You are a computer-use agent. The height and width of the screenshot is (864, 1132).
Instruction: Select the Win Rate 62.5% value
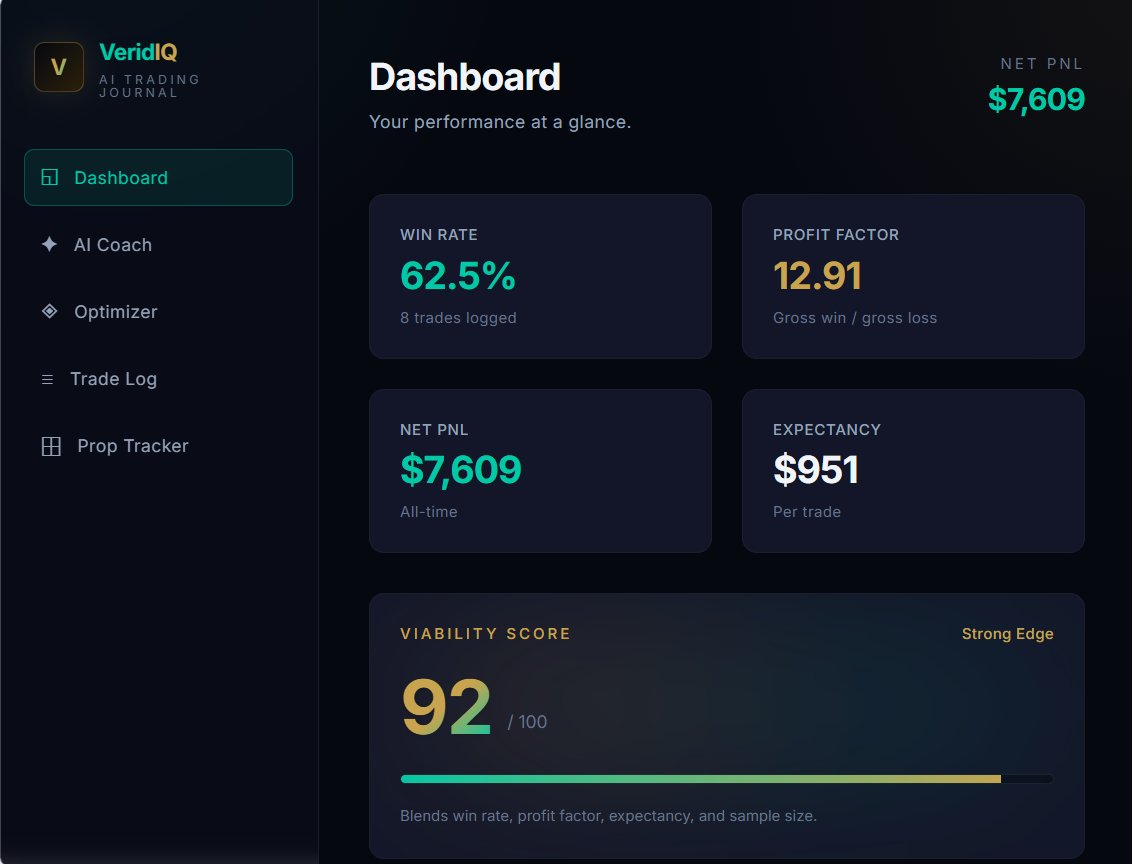(x=458, y=276)
